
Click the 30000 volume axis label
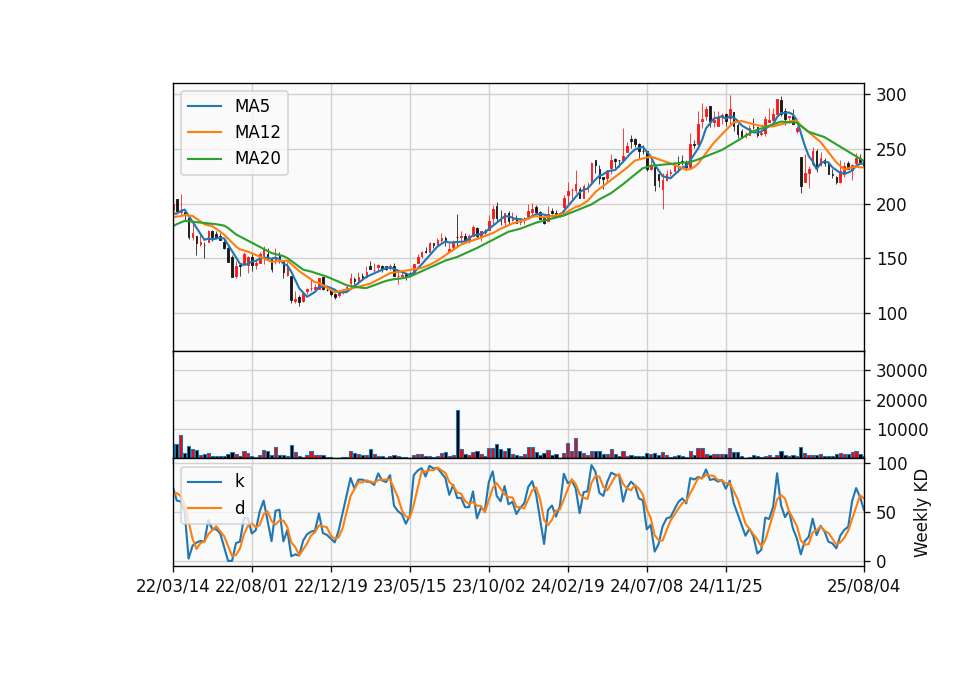click(x=902, y=370)
